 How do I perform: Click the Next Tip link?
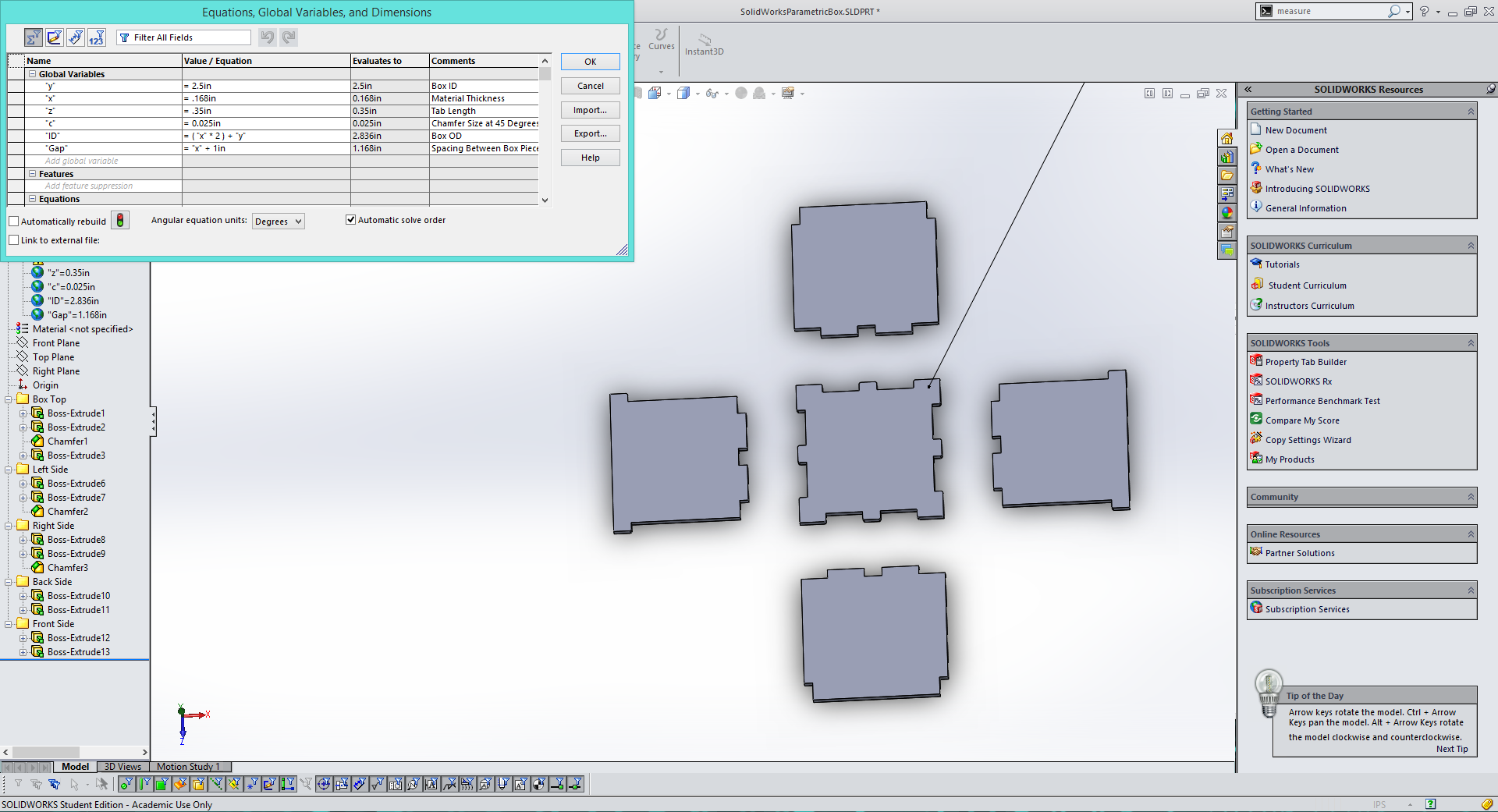(x=1452, y=749)
